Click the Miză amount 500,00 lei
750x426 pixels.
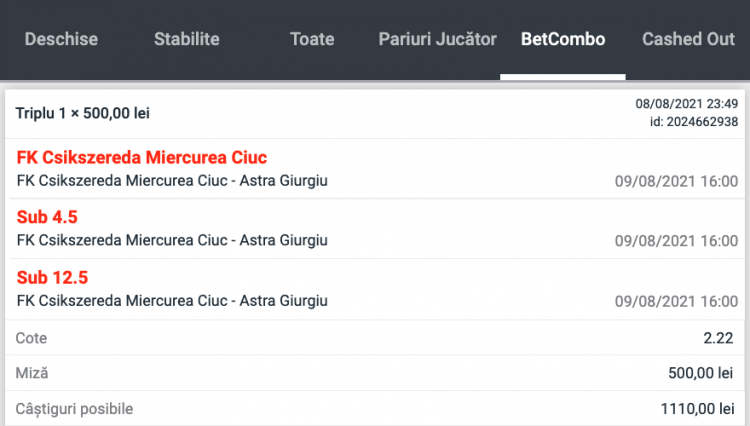[x=702, y=373]
